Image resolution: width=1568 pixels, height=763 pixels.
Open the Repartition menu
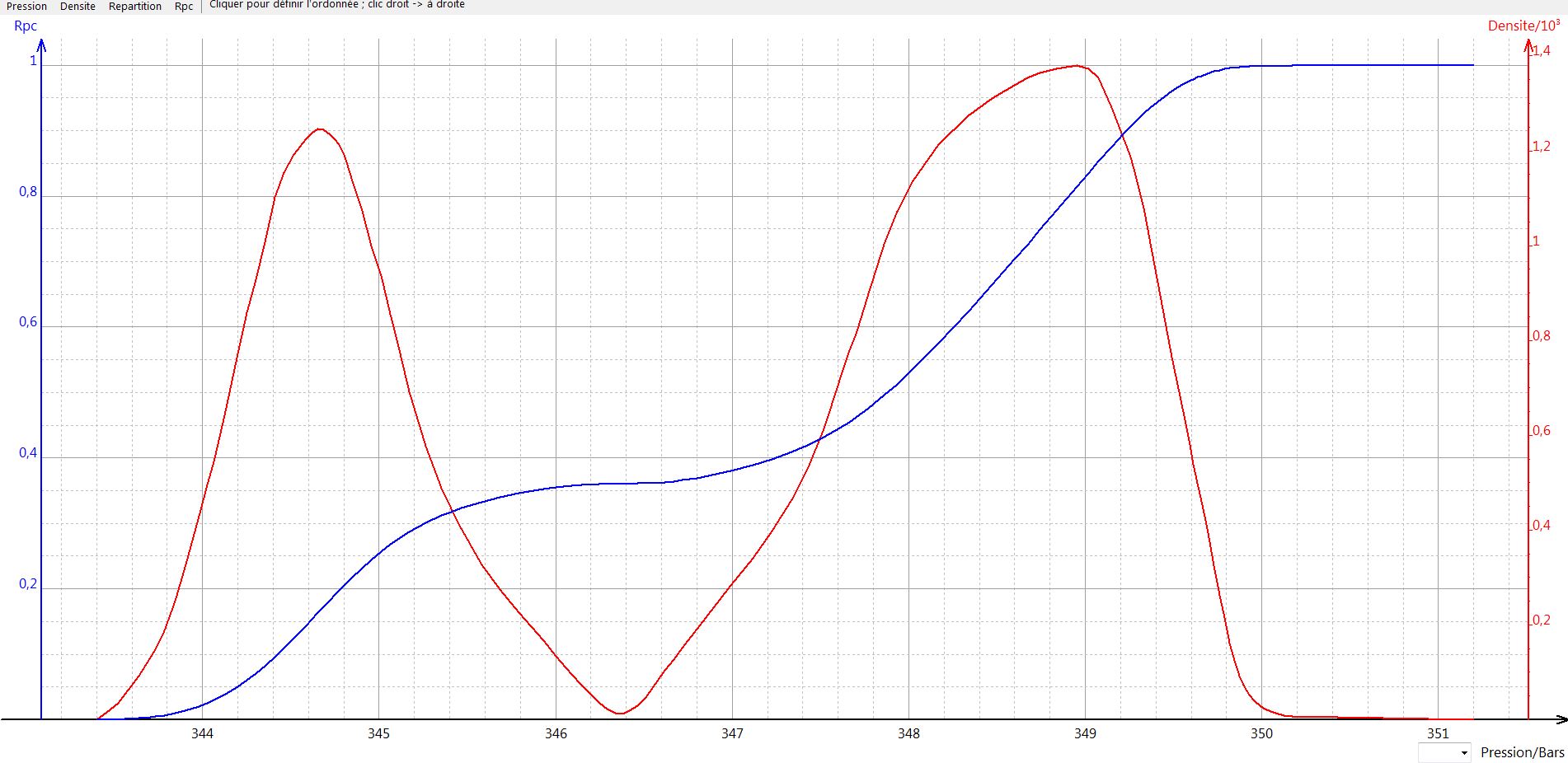pos(135,6)
